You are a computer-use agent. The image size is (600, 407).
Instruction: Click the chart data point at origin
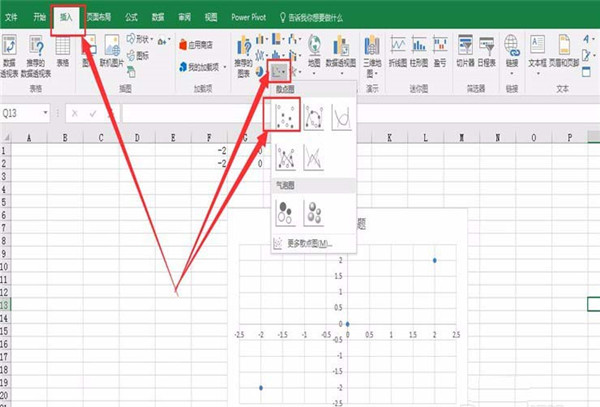347,324
